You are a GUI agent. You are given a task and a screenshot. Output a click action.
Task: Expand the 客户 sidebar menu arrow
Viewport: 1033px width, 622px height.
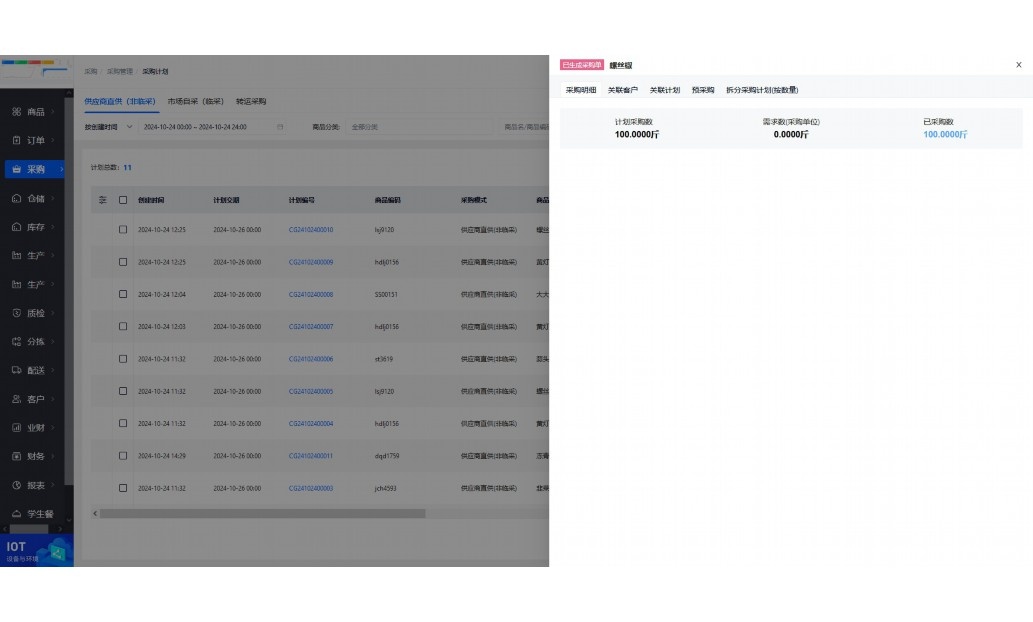coord(62,399)
